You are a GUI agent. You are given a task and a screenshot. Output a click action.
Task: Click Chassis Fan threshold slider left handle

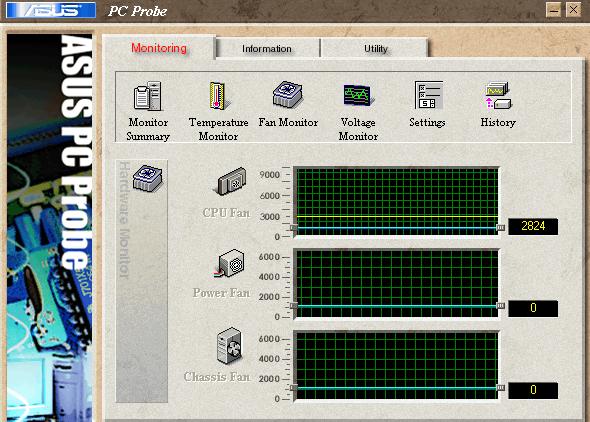click(293, 388)
